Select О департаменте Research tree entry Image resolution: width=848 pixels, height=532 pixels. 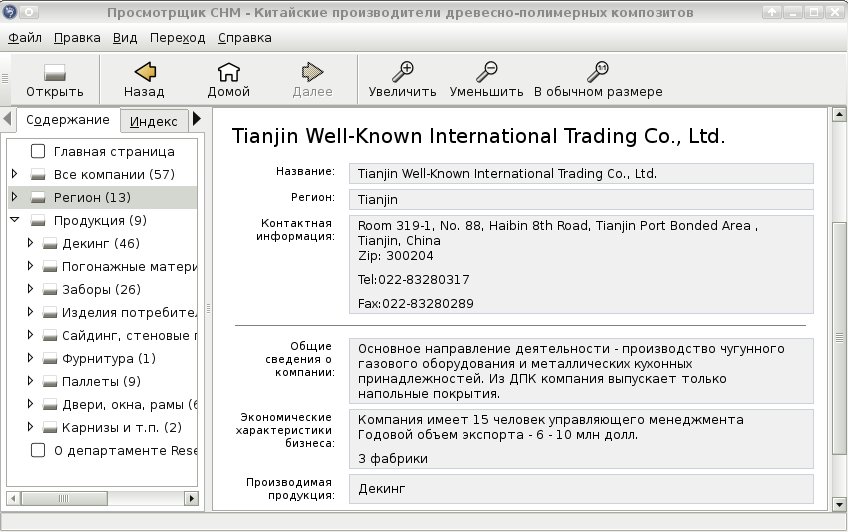coord(125,451)
